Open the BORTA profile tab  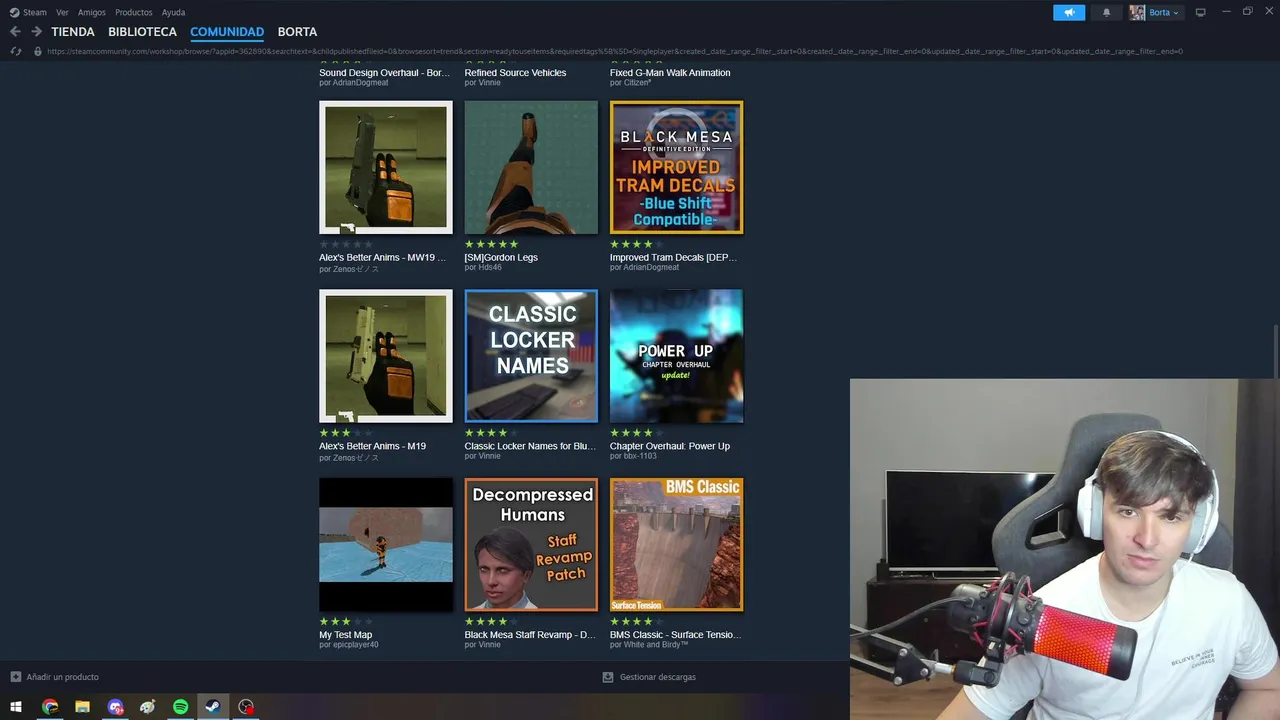tap(297, 32)
